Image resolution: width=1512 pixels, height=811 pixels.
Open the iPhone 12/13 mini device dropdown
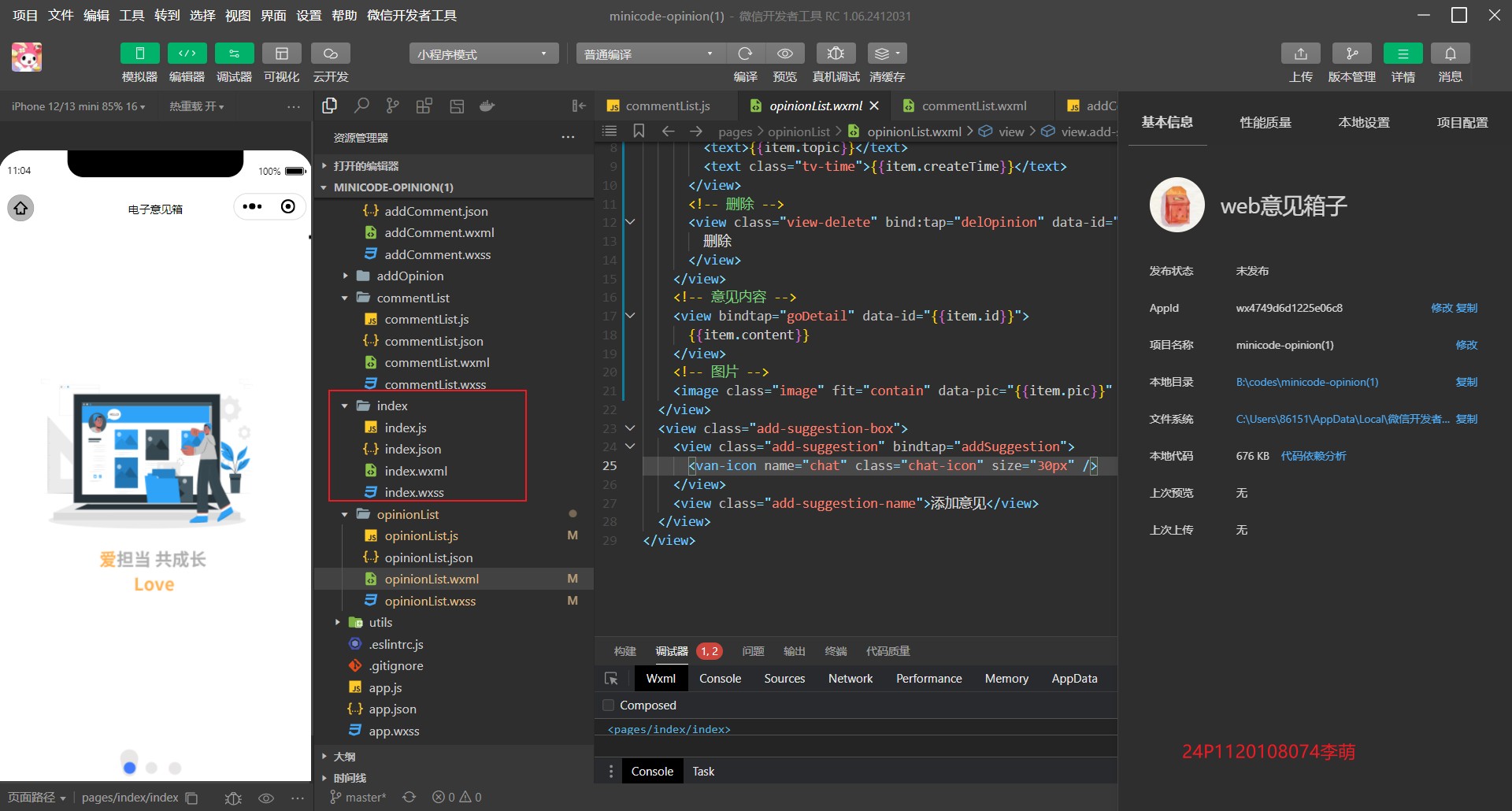coord(78,106)
